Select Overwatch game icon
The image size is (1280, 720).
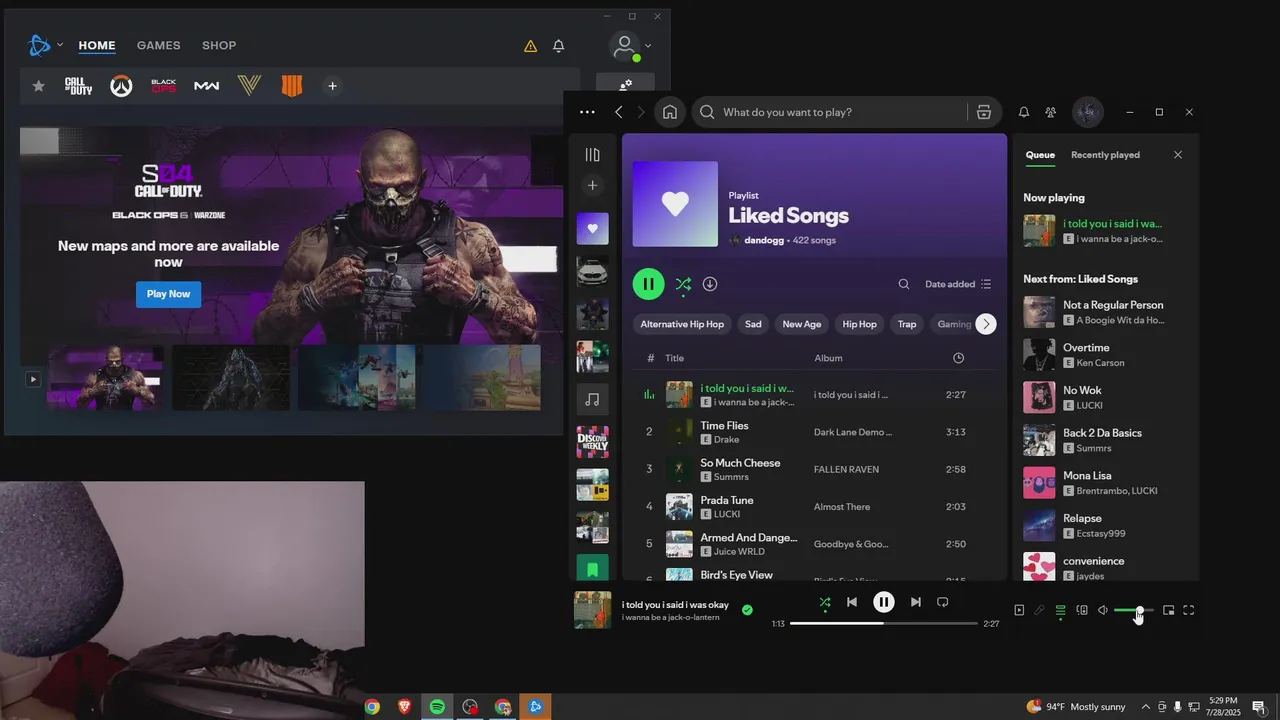121,86
